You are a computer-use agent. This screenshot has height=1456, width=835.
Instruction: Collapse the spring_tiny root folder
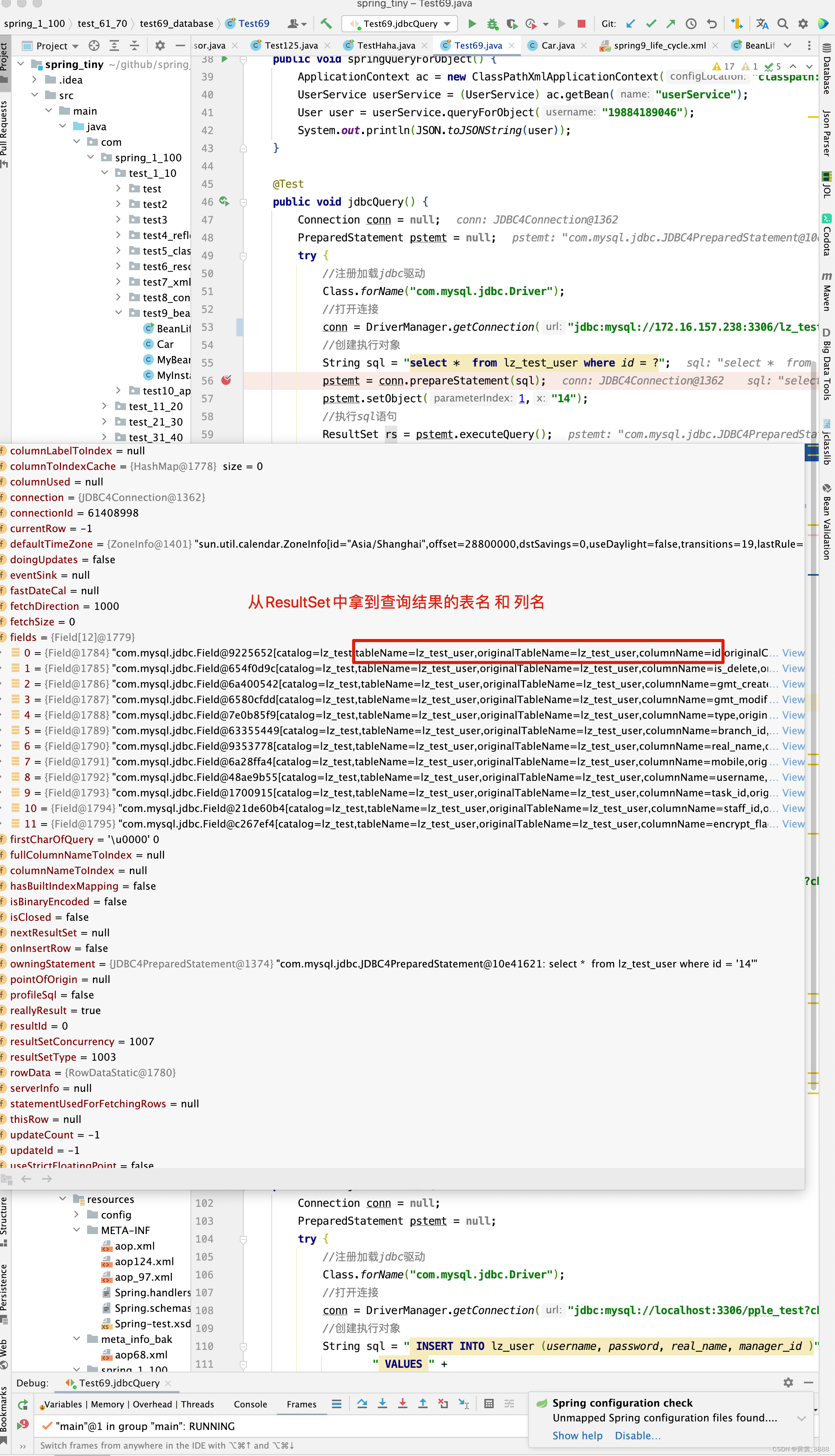[x=21, y=64]
